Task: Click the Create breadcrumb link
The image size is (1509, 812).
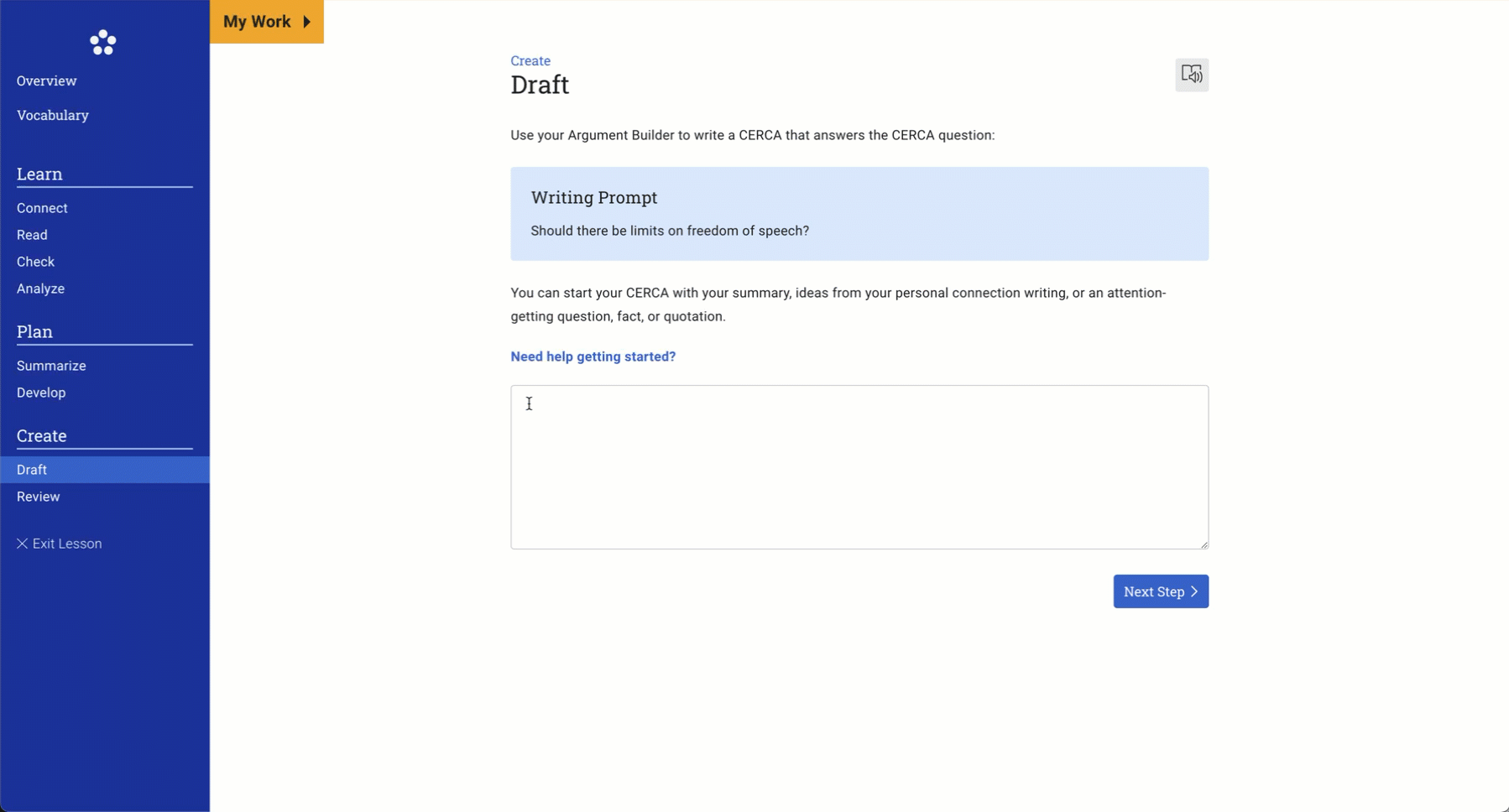Action: coord(530,60)
